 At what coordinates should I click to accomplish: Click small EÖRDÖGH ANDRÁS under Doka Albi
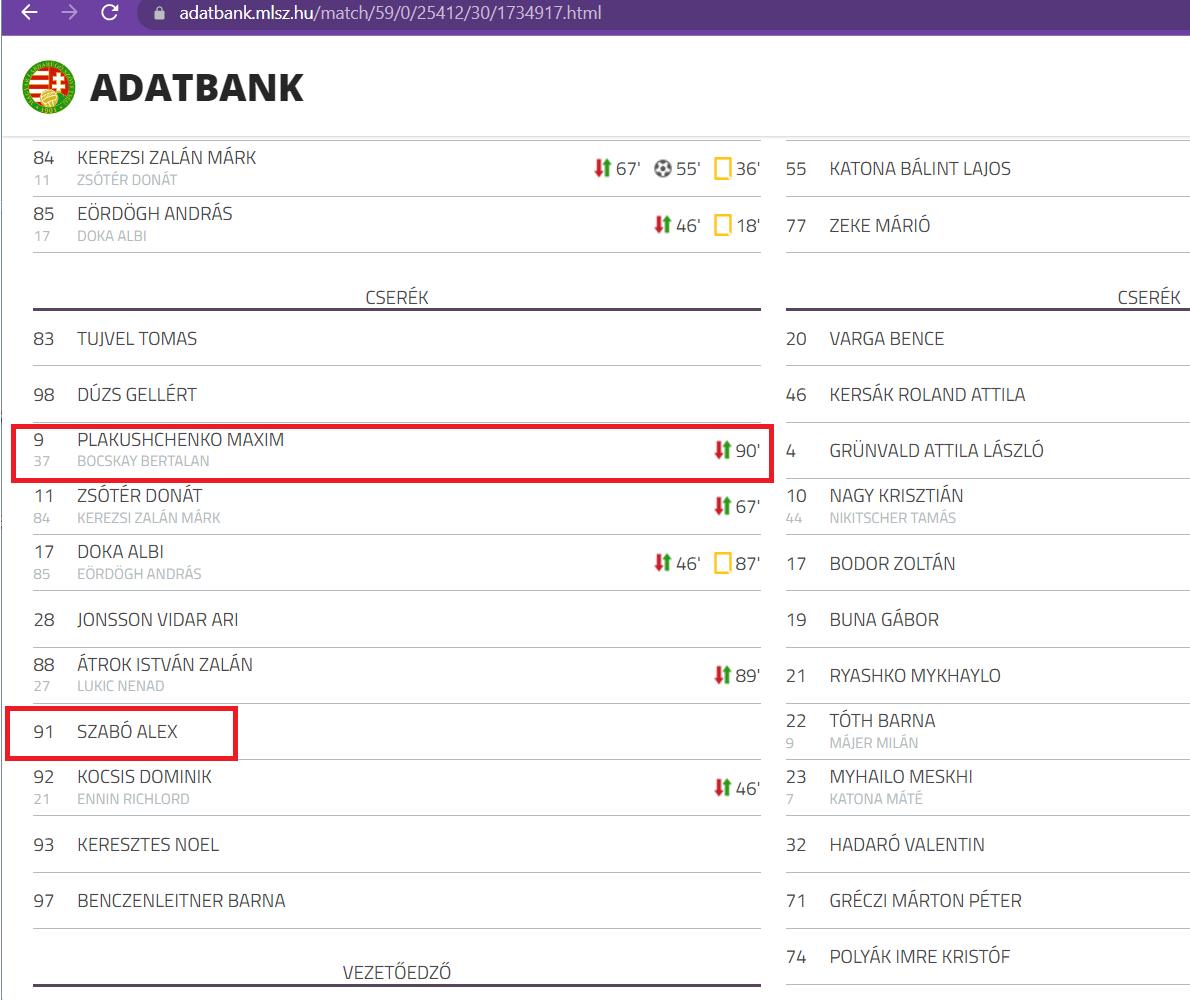(x=139, y=574)
